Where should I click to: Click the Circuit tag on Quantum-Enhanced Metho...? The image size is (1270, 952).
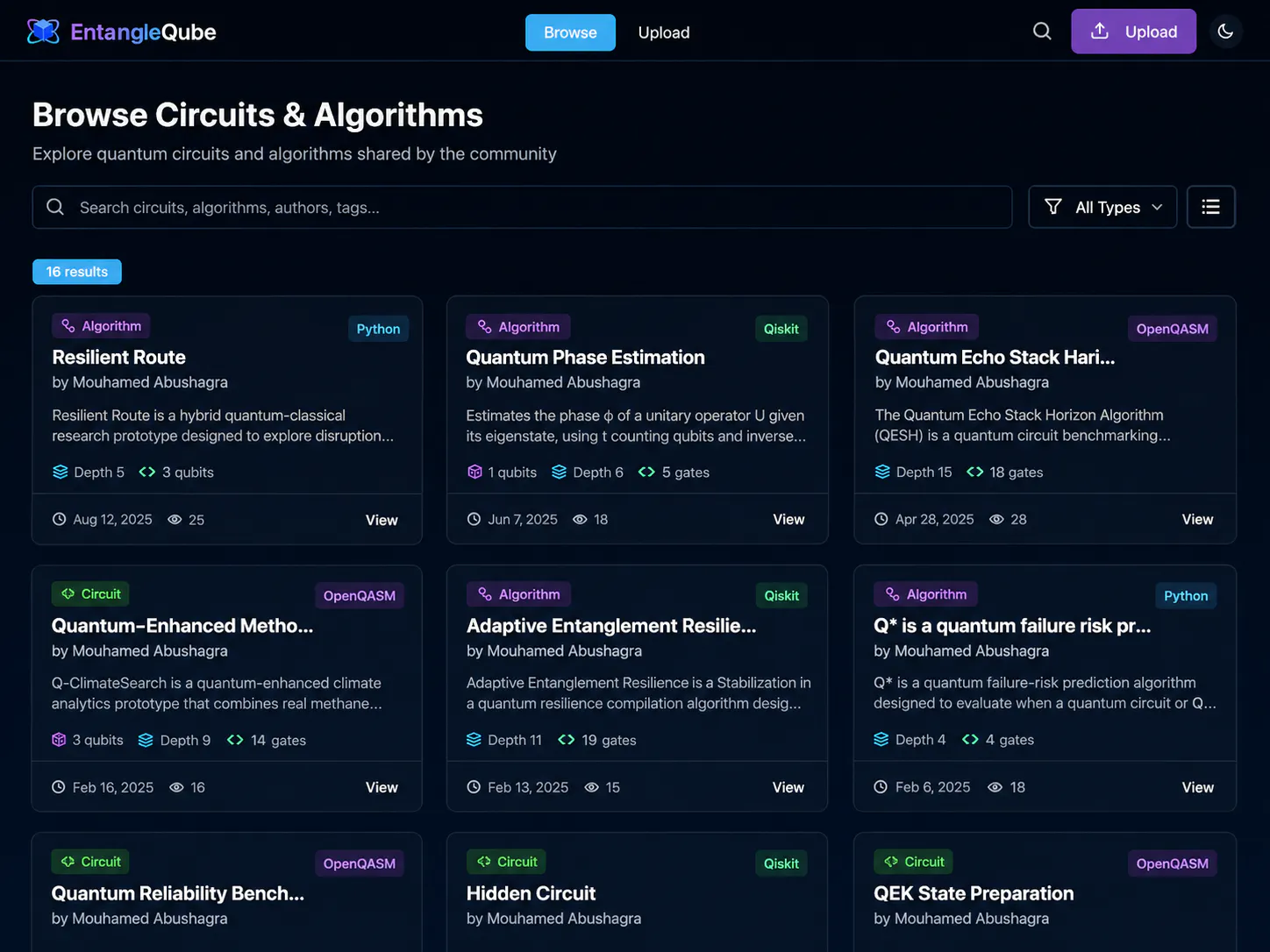(x=91, y=593)
